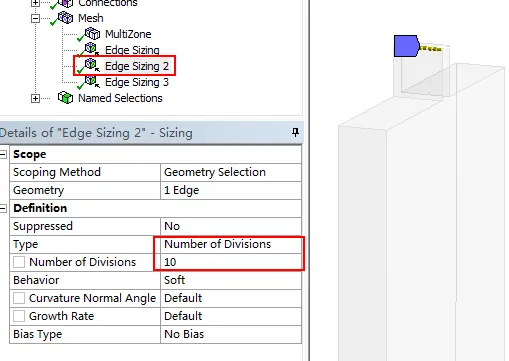Click the MultiZone method icon
This screenshot has width=509, height=361.
[x=92, y=33]
